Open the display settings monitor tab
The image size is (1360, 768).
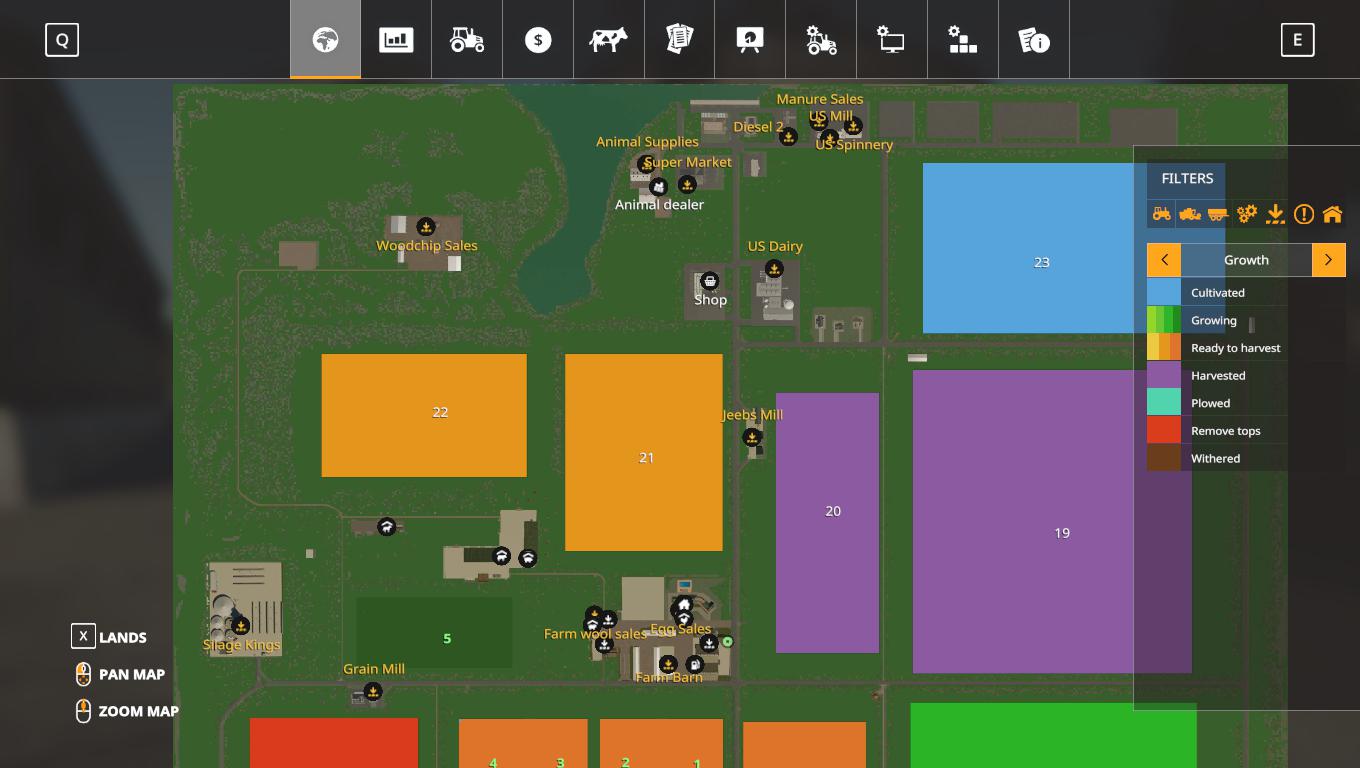point(891,40)
